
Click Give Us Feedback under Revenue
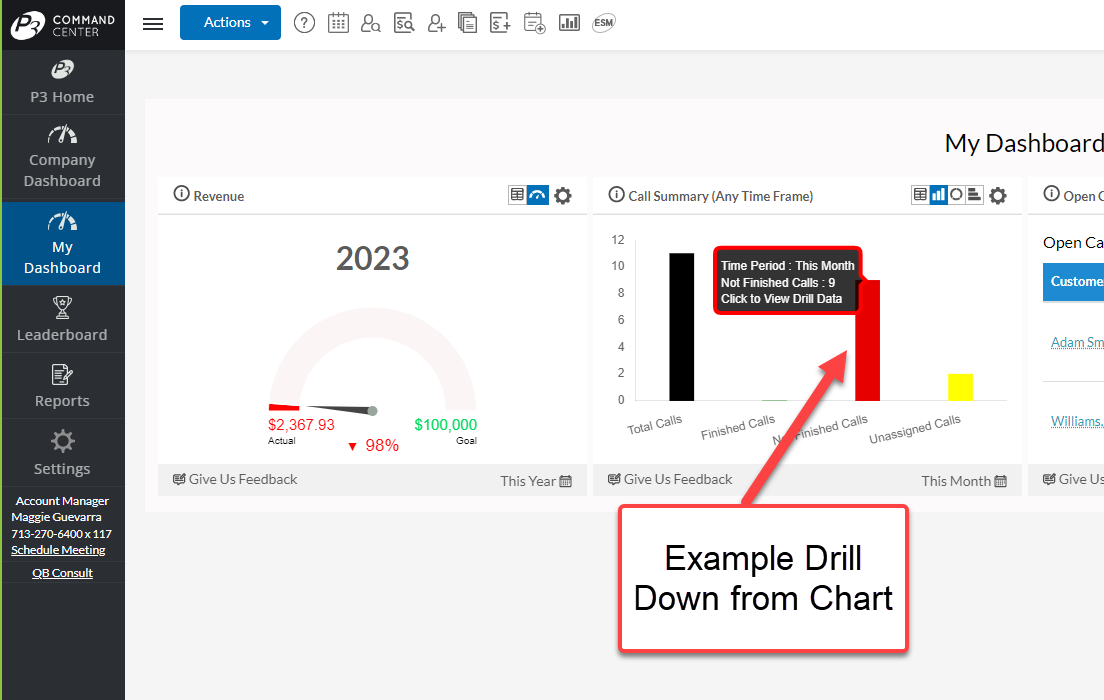[235, 480]
